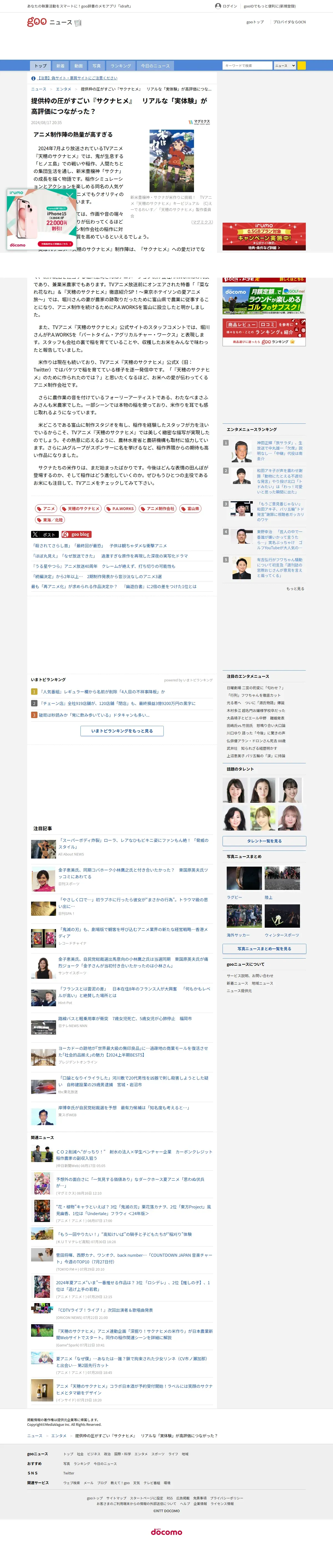Open gooトップ link in header

click(255, 22)
